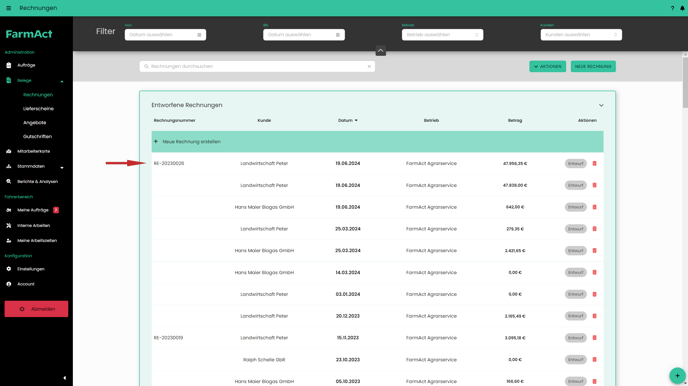Screen dimensions: 688x386
Task: Click the Belege document icon
Action: click(8, 80)
